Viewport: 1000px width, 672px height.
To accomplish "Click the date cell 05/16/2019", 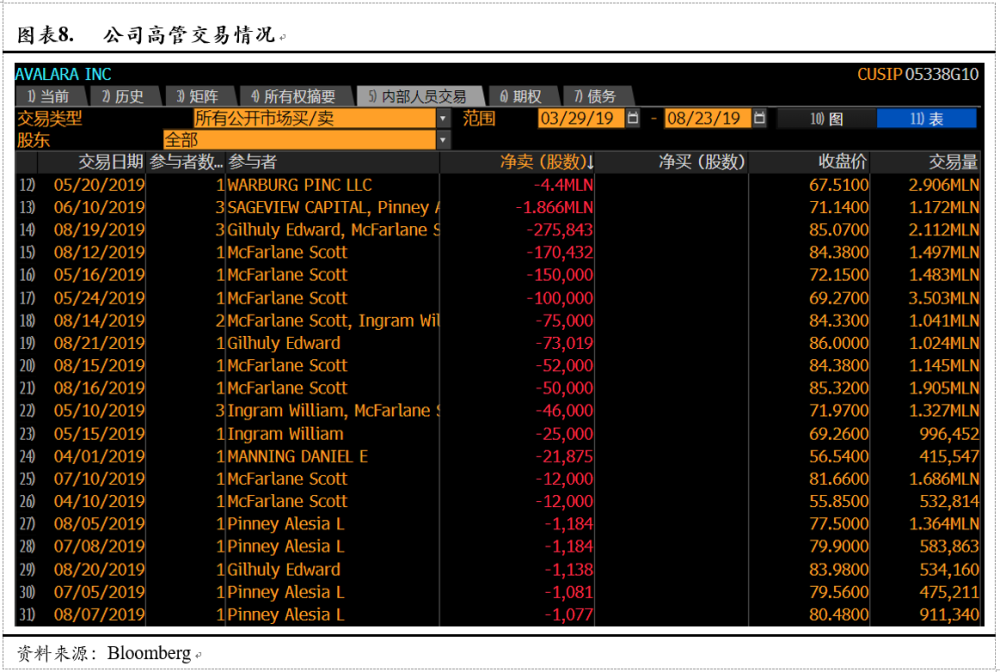I will [x=99, y=275].
